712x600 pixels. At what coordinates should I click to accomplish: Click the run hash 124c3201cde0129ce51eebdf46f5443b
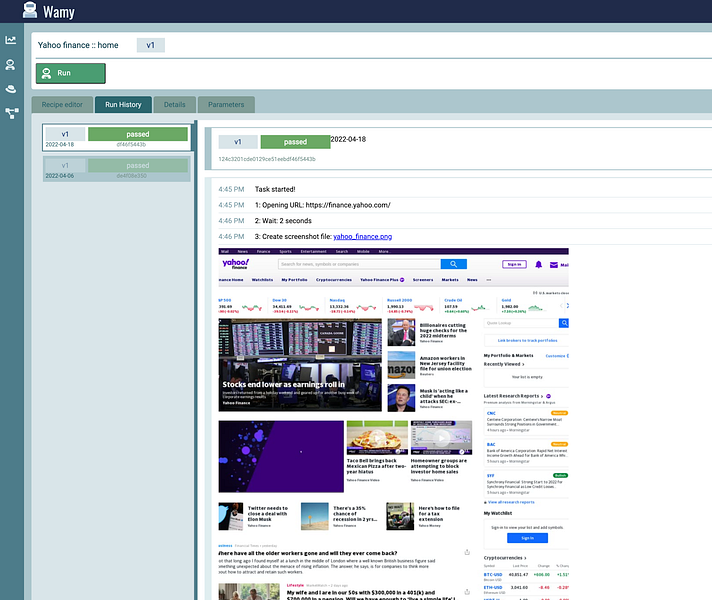coord(267,159)
